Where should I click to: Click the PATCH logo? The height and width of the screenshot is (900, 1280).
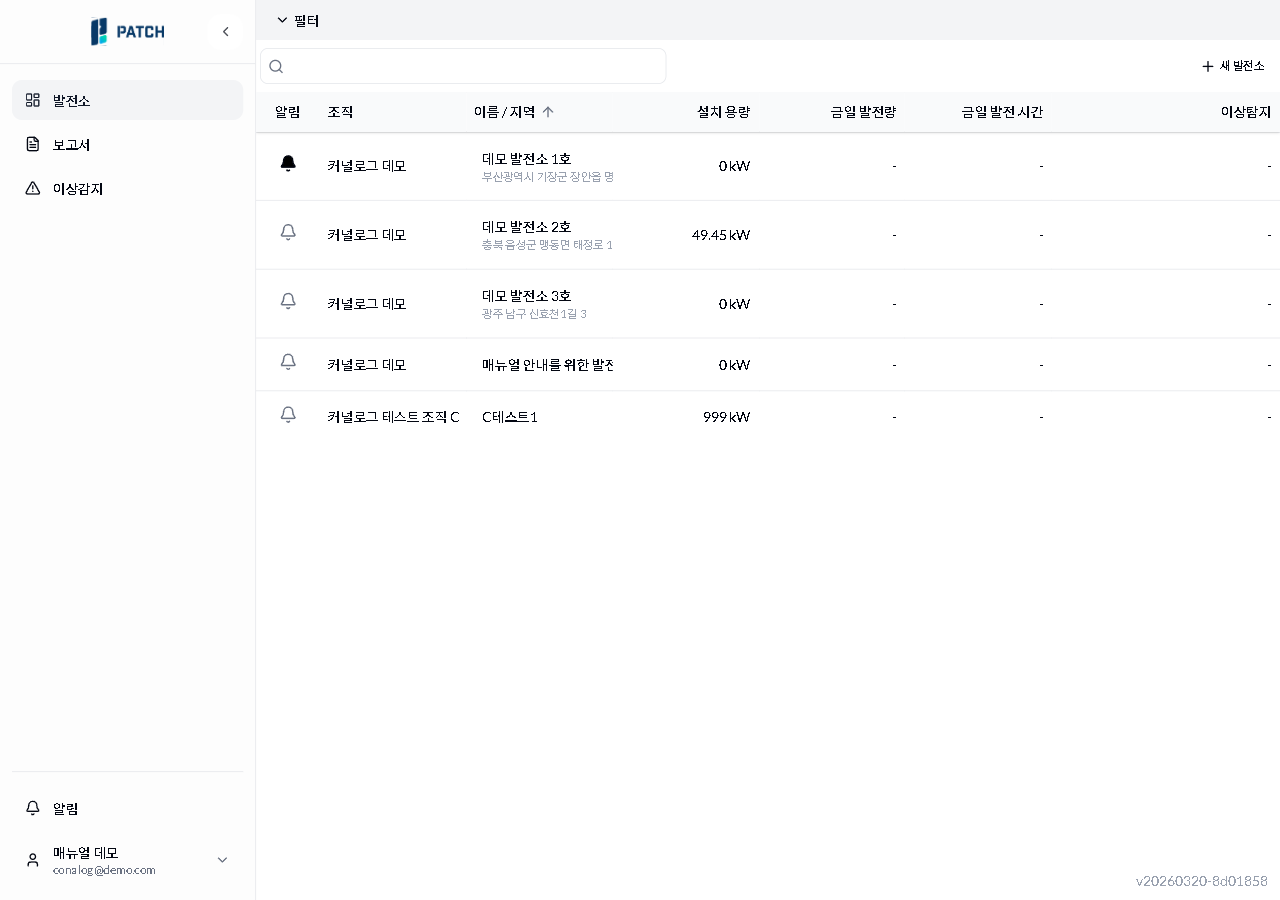(127, 31)
